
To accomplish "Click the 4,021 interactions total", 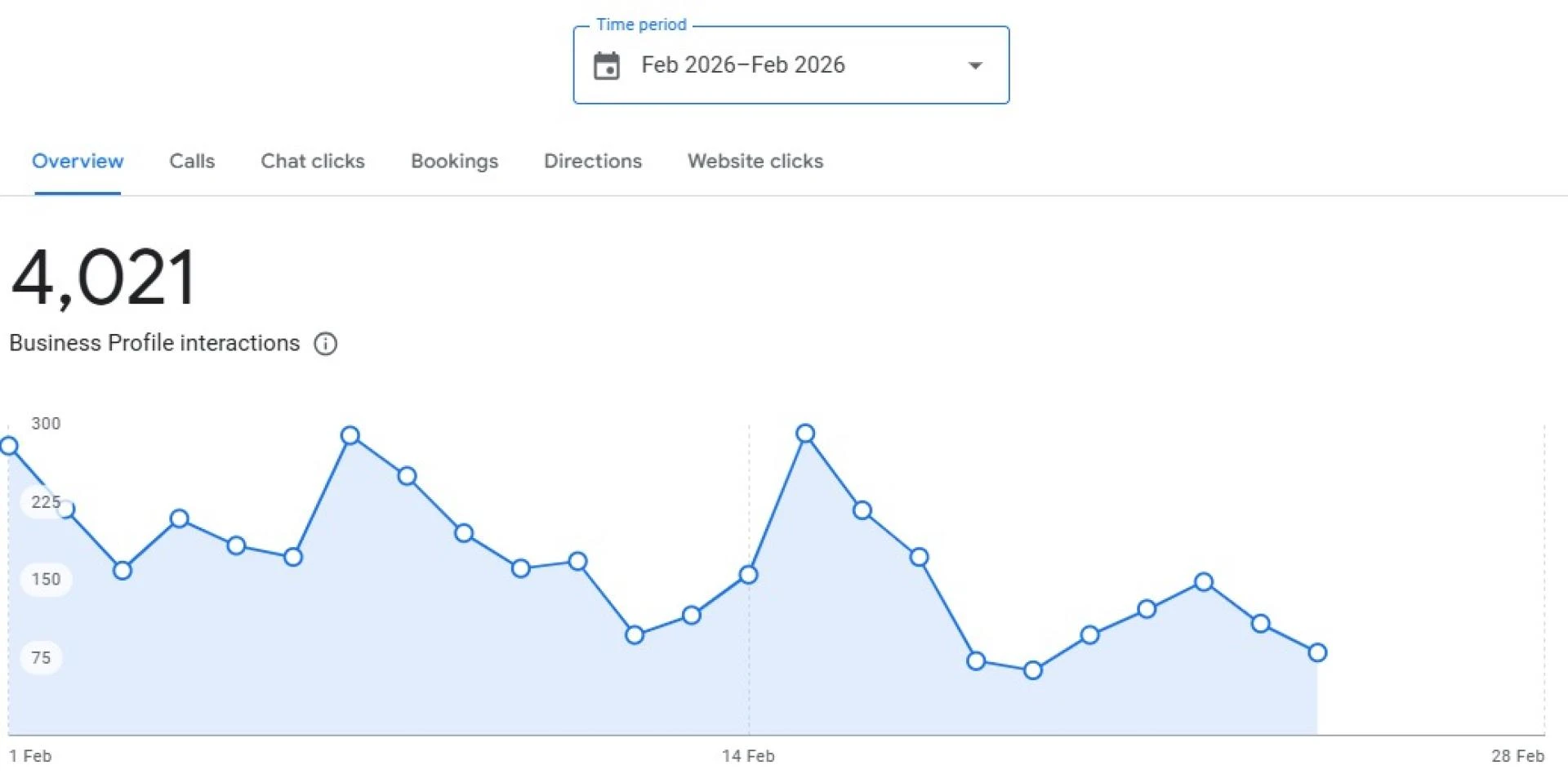I will coord(104,278).
